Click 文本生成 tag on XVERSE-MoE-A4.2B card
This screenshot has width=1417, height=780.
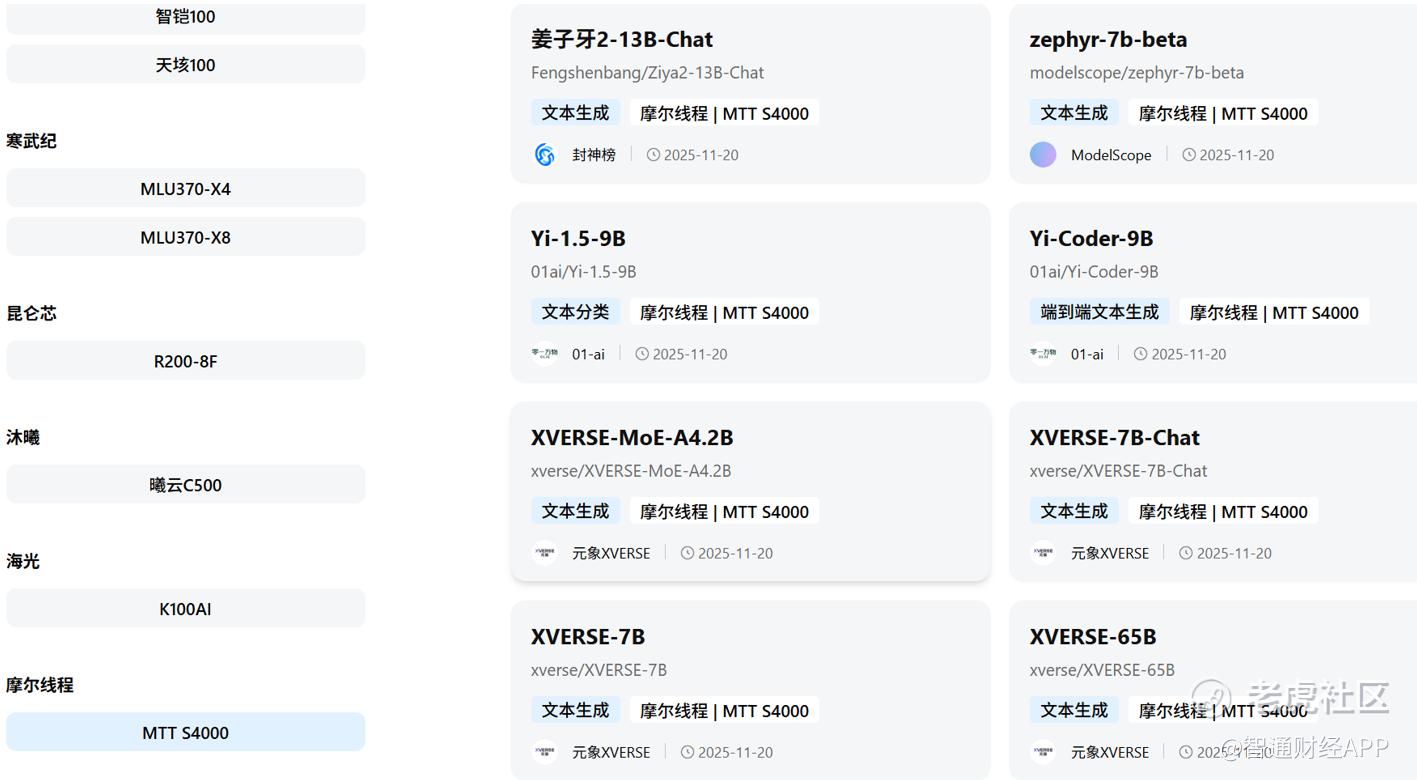click(x=575, y=511)
